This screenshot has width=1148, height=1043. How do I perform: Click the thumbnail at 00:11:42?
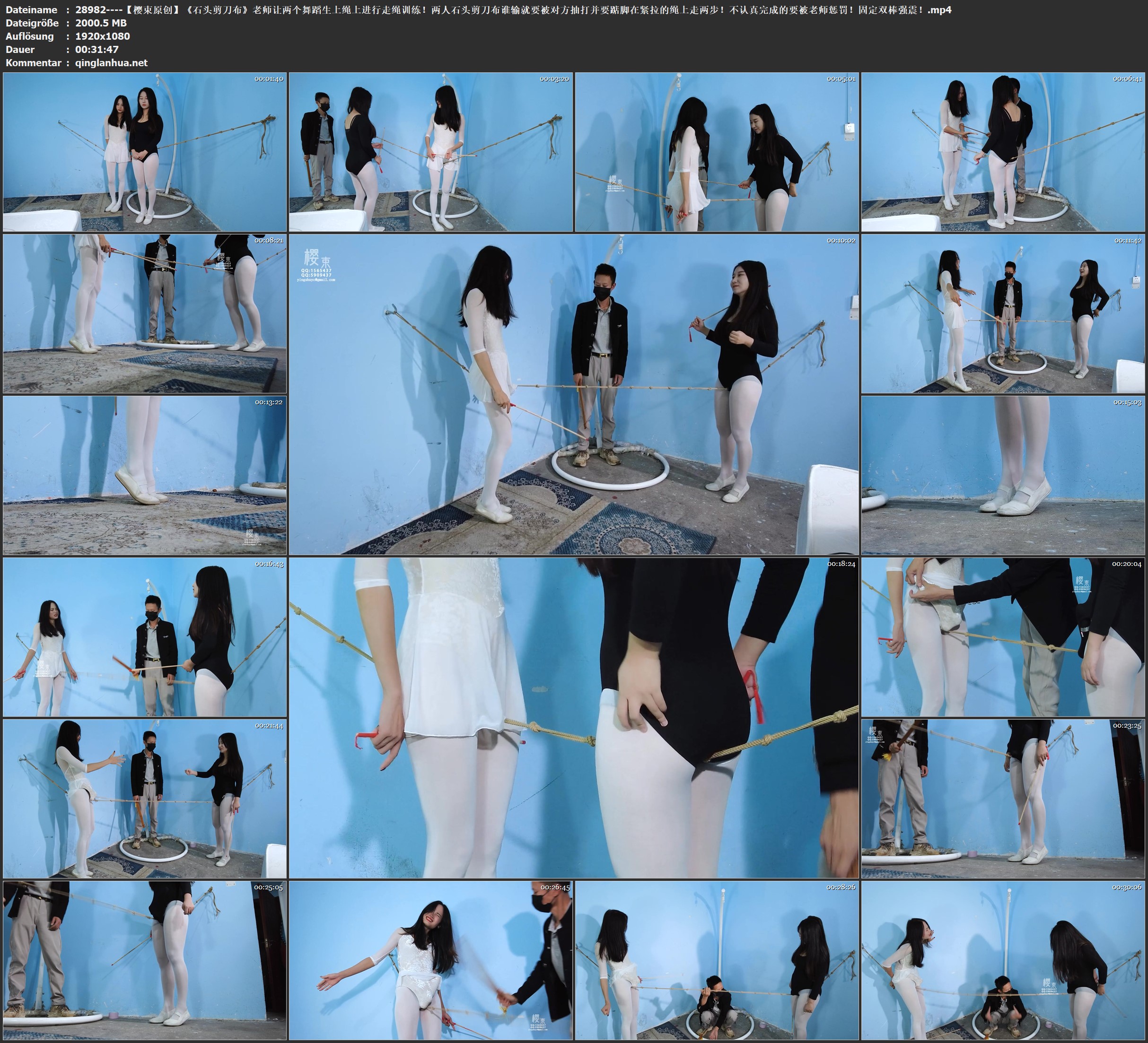click(x=1003, y=313)
